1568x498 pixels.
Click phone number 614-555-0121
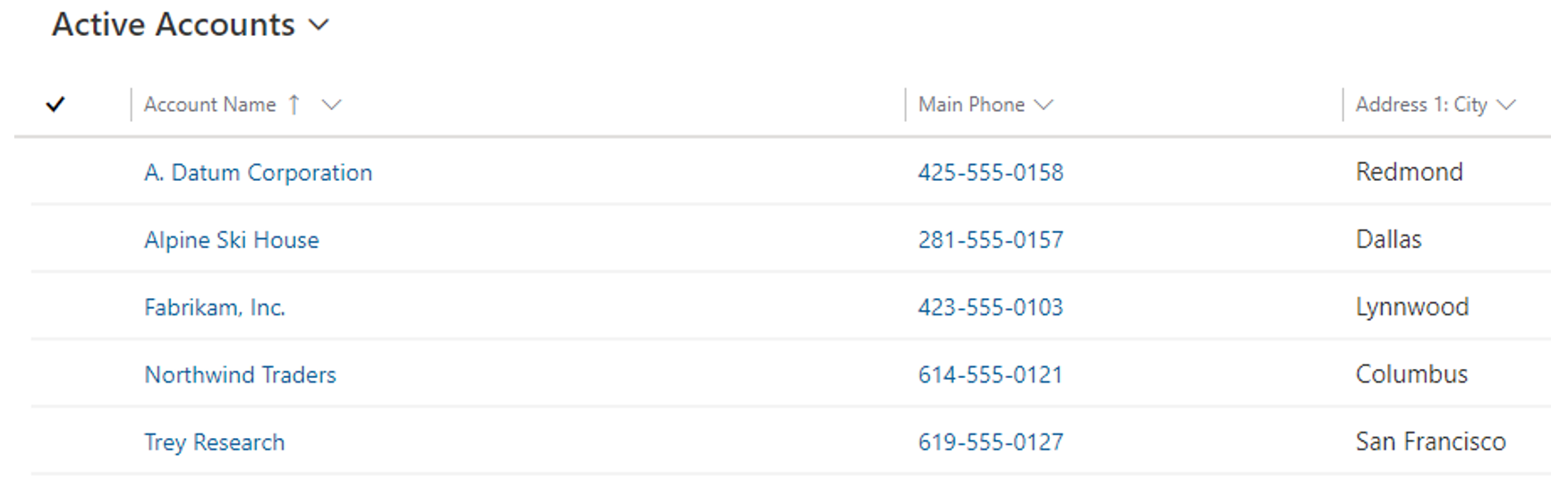(x=991, y=374)
